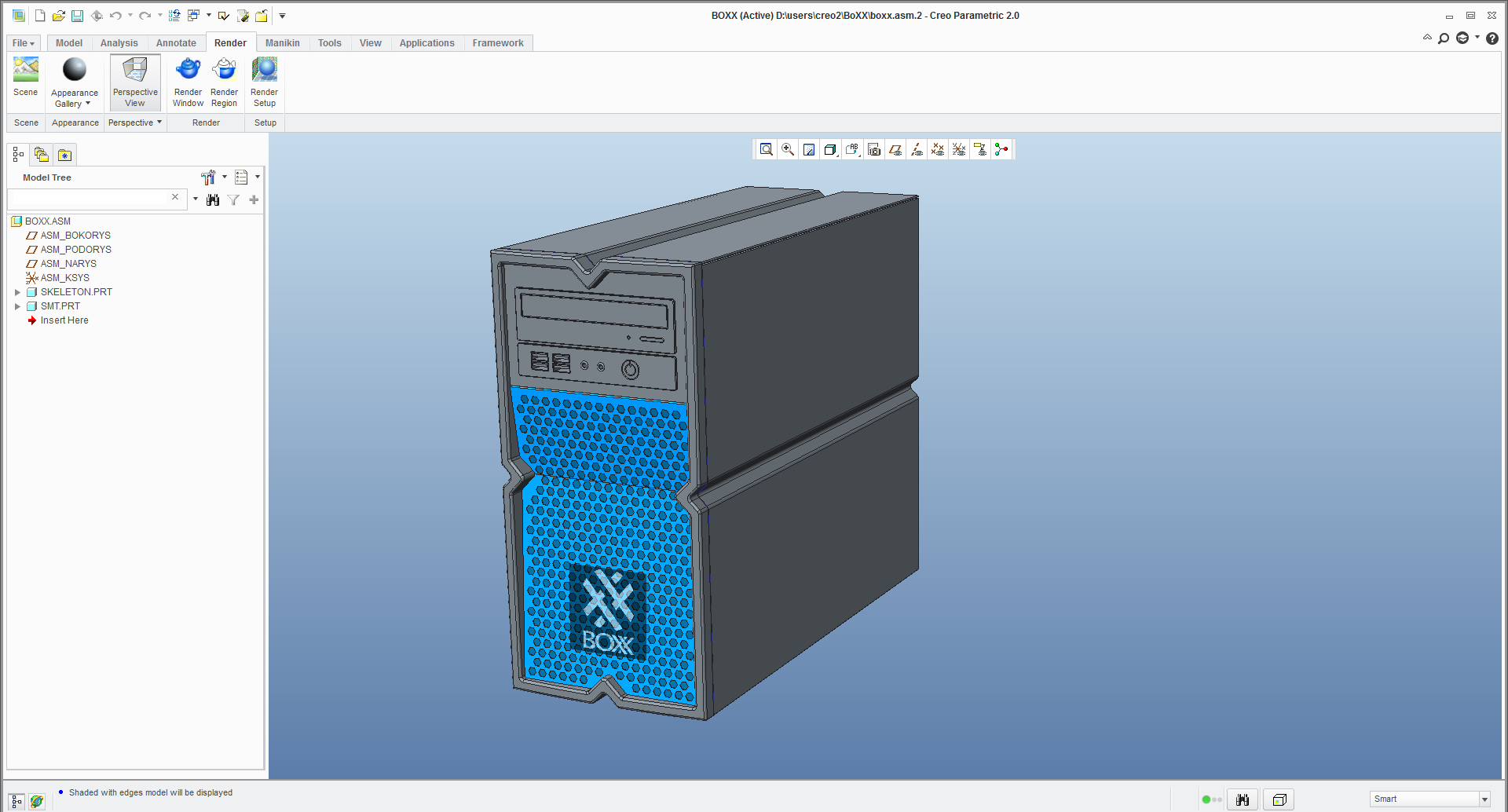1508x812 pixels.
Task: Enable Perspective View mode
Action: (134, 82)
